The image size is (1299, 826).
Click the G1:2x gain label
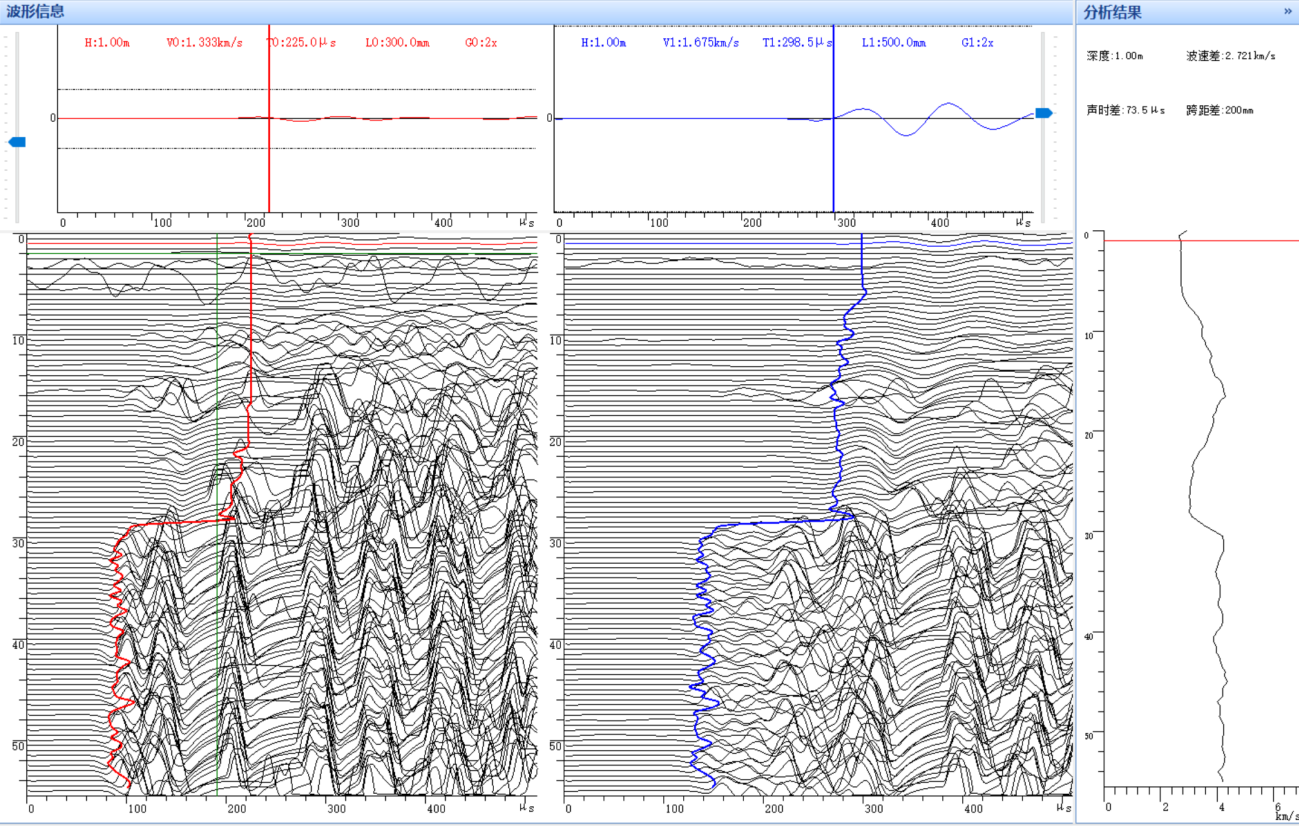pos(978,43)
